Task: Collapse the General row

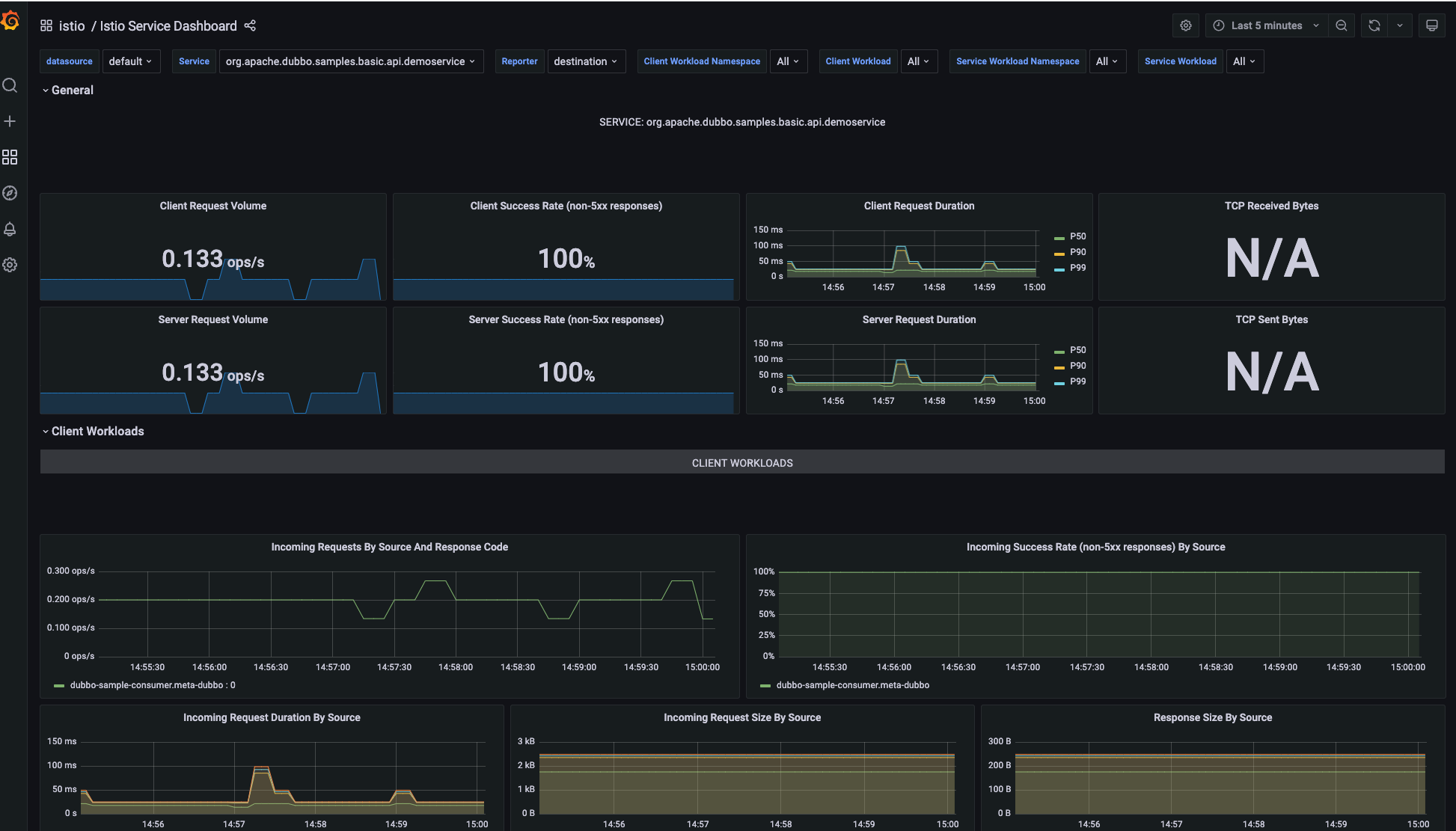Action: tap(68, 90)
